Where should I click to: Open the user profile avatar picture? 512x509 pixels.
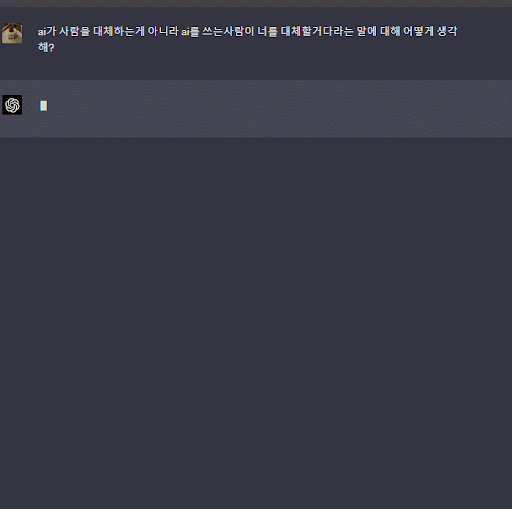tap(12, 33)
